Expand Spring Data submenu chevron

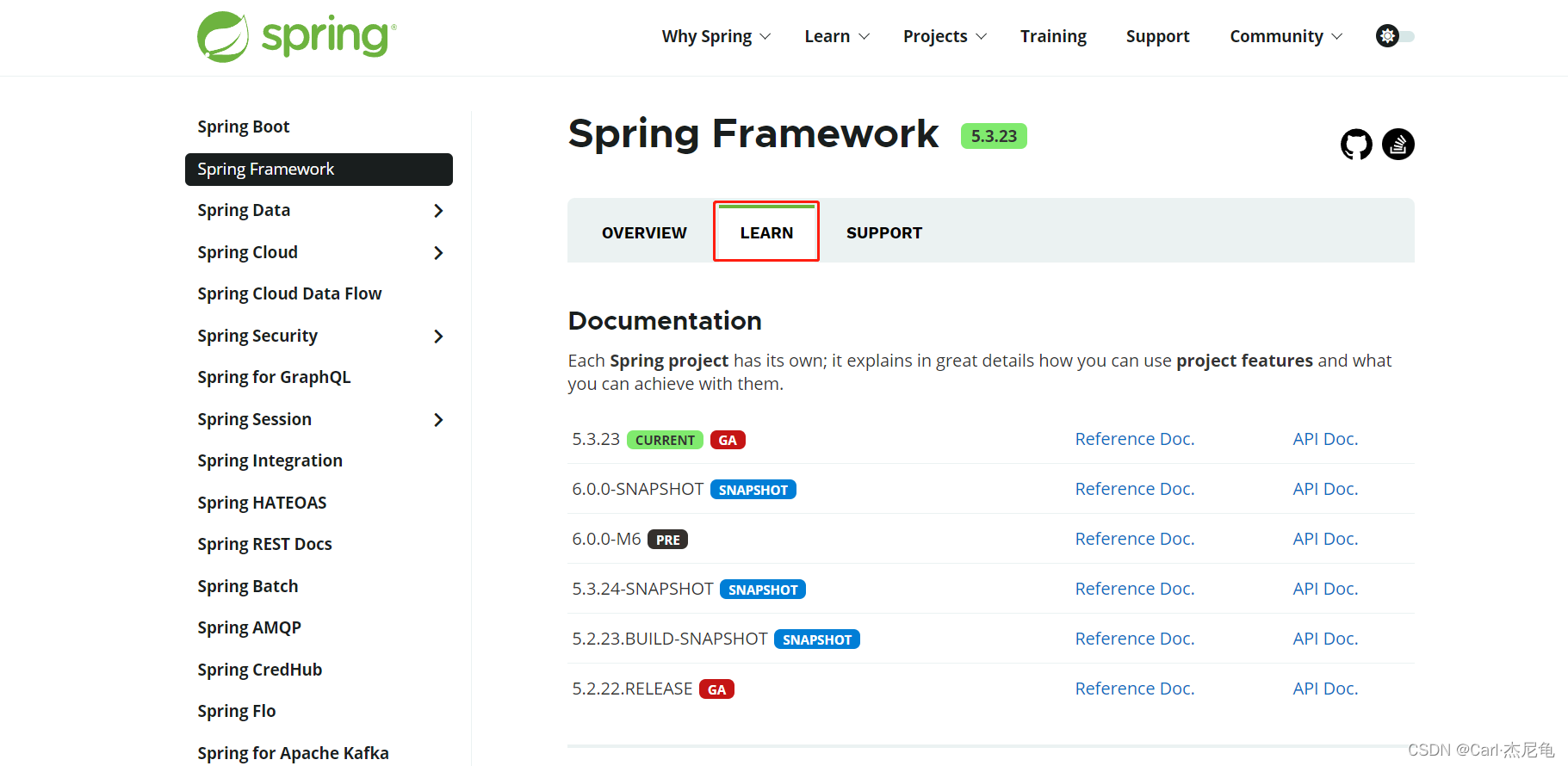(x=438, y=211)
